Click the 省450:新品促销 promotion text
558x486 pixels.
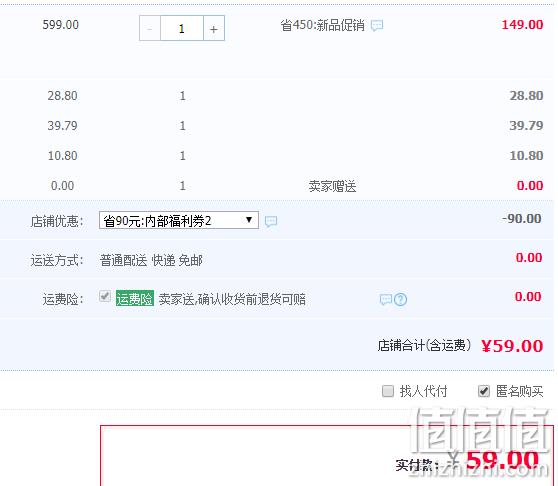point(322,26)
